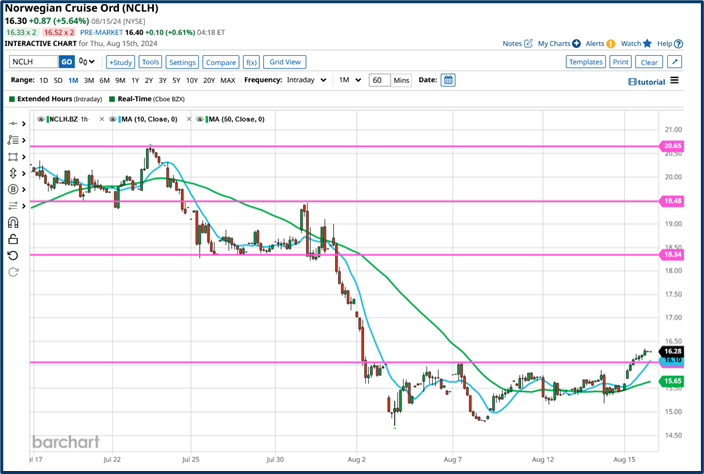This screenshot has width=704, height=474.
Task: Click the Alerts exclamation icon
Action: point(611,44)
